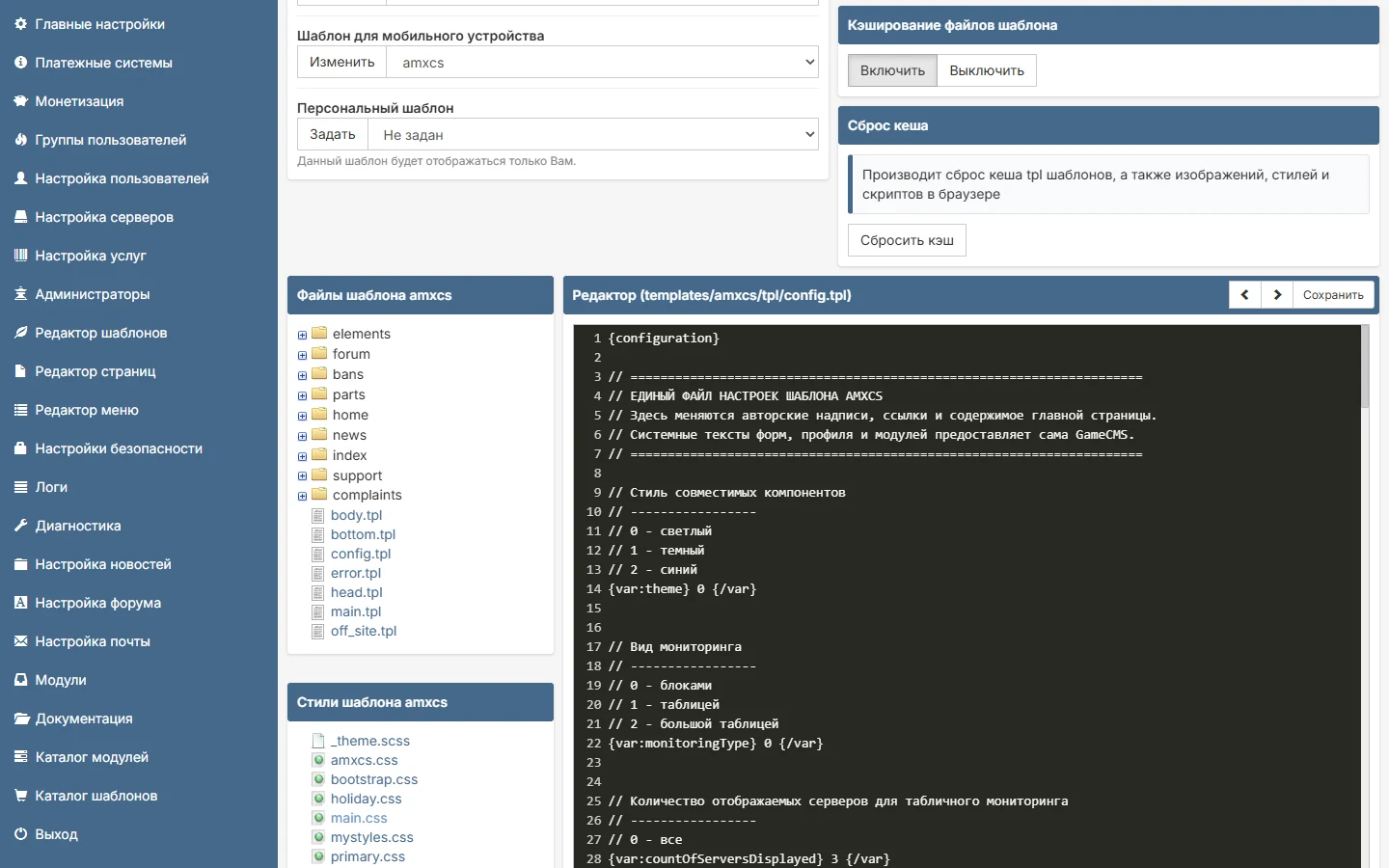Click the previous arrow icon in the editor header
Screen dimensions: 1389x868
tap(1244, 295)
